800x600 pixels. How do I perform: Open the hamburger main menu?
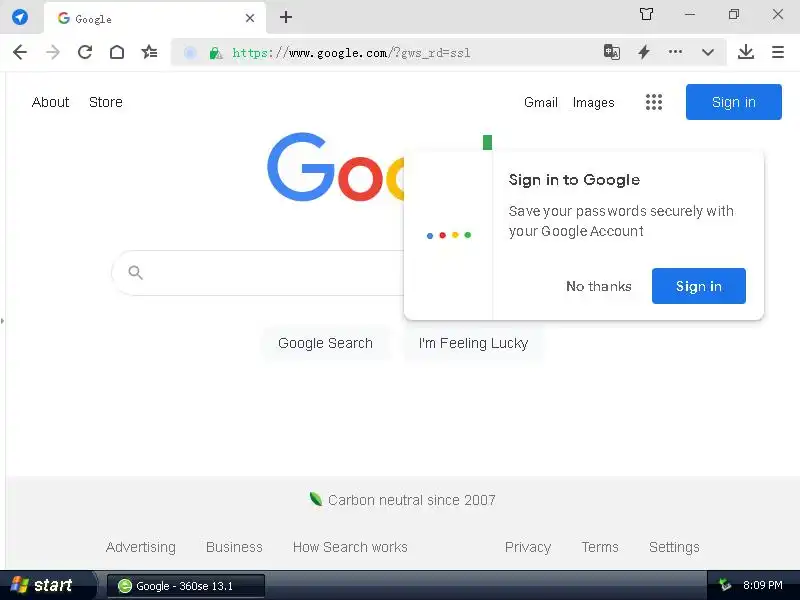click(778, 52)
